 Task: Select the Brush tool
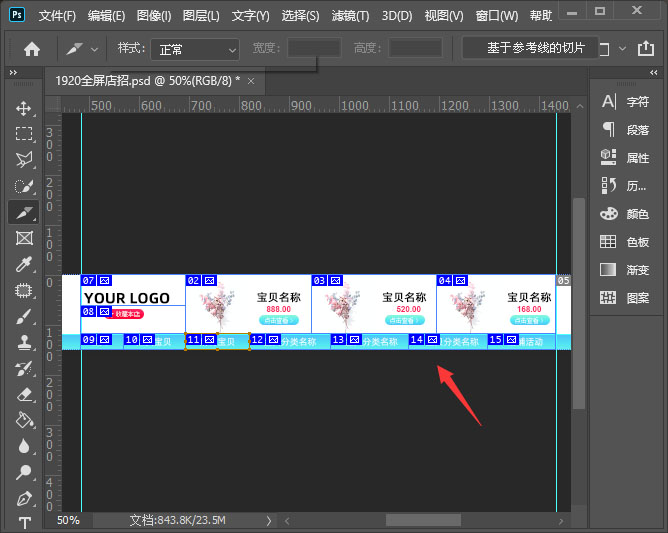point(24,317)
